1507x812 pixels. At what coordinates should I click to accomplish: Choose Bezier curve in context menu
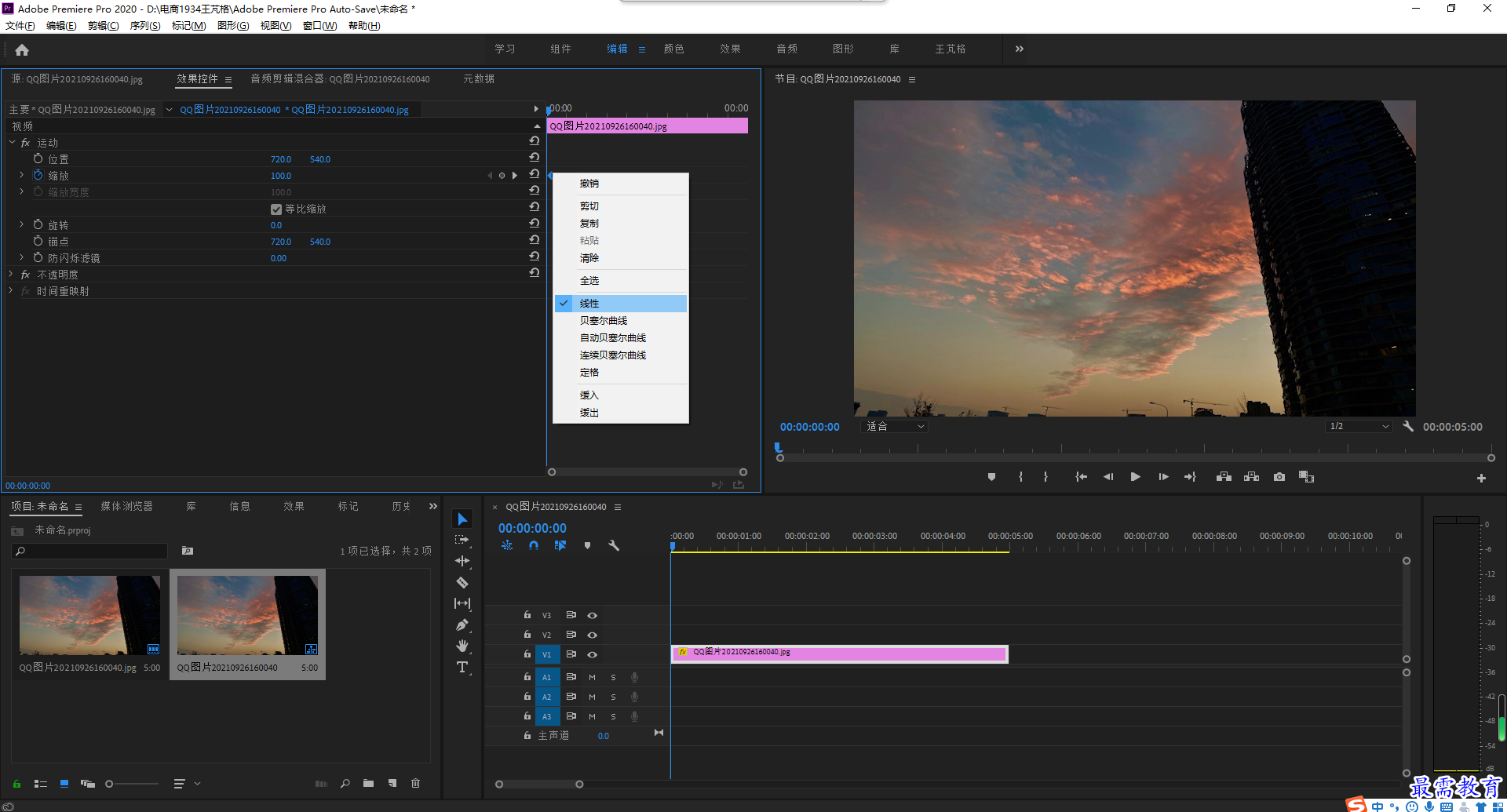tap(621, 320)
